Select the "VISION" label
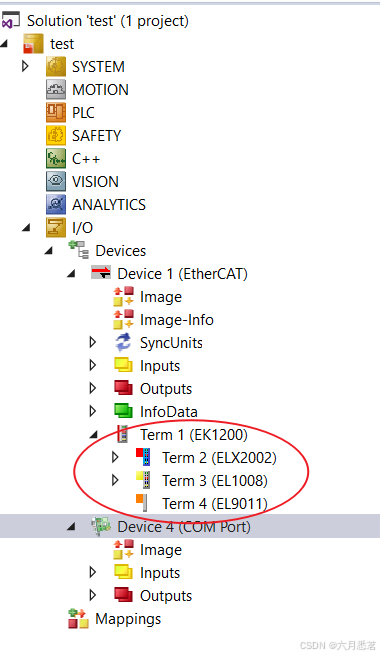This screenshot has width=380, height=657. click(x=96, y=182)
